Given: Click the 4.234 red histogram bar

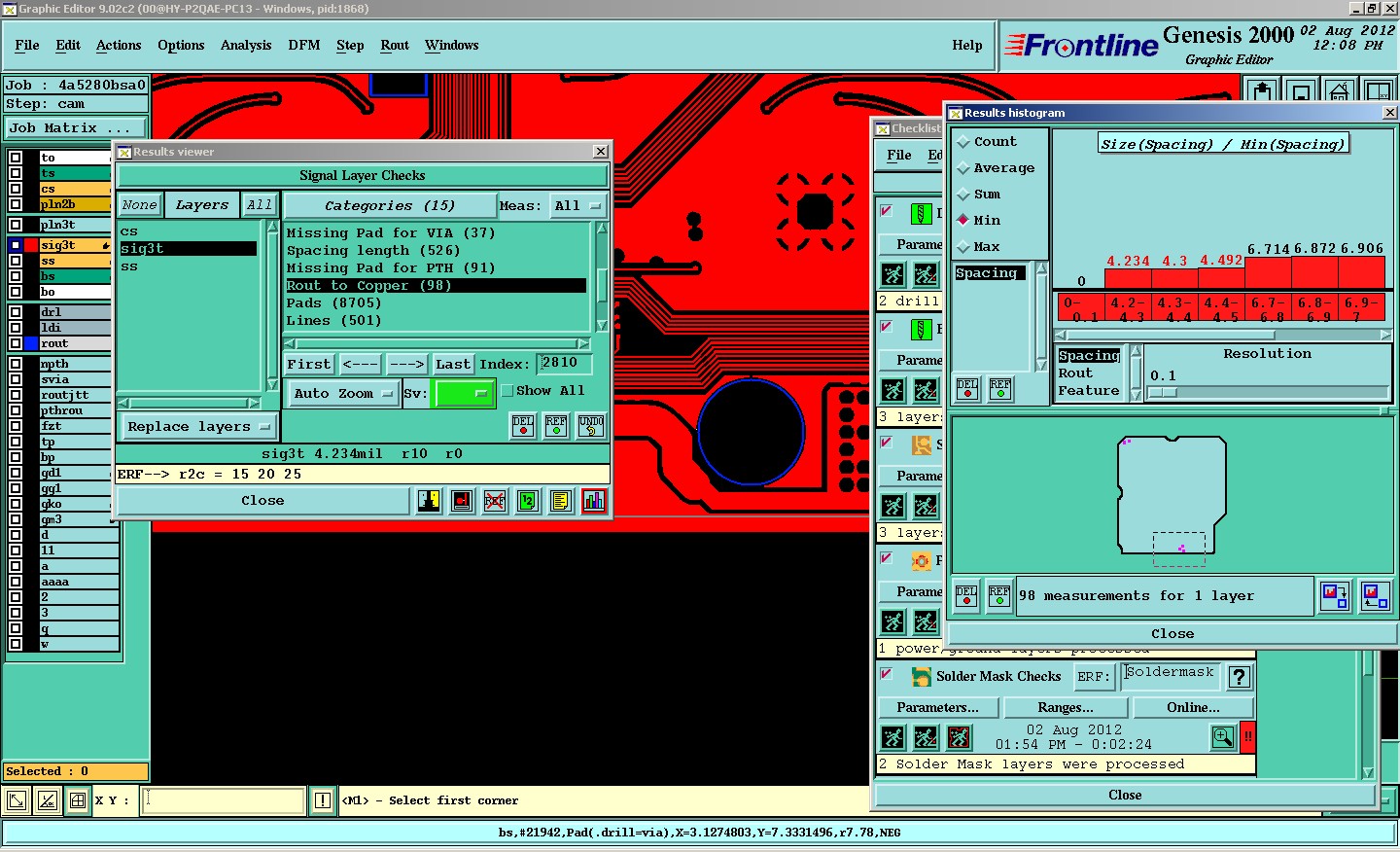Looking at the screenshot, I should pyautogui.click(x=1128, y=278).
